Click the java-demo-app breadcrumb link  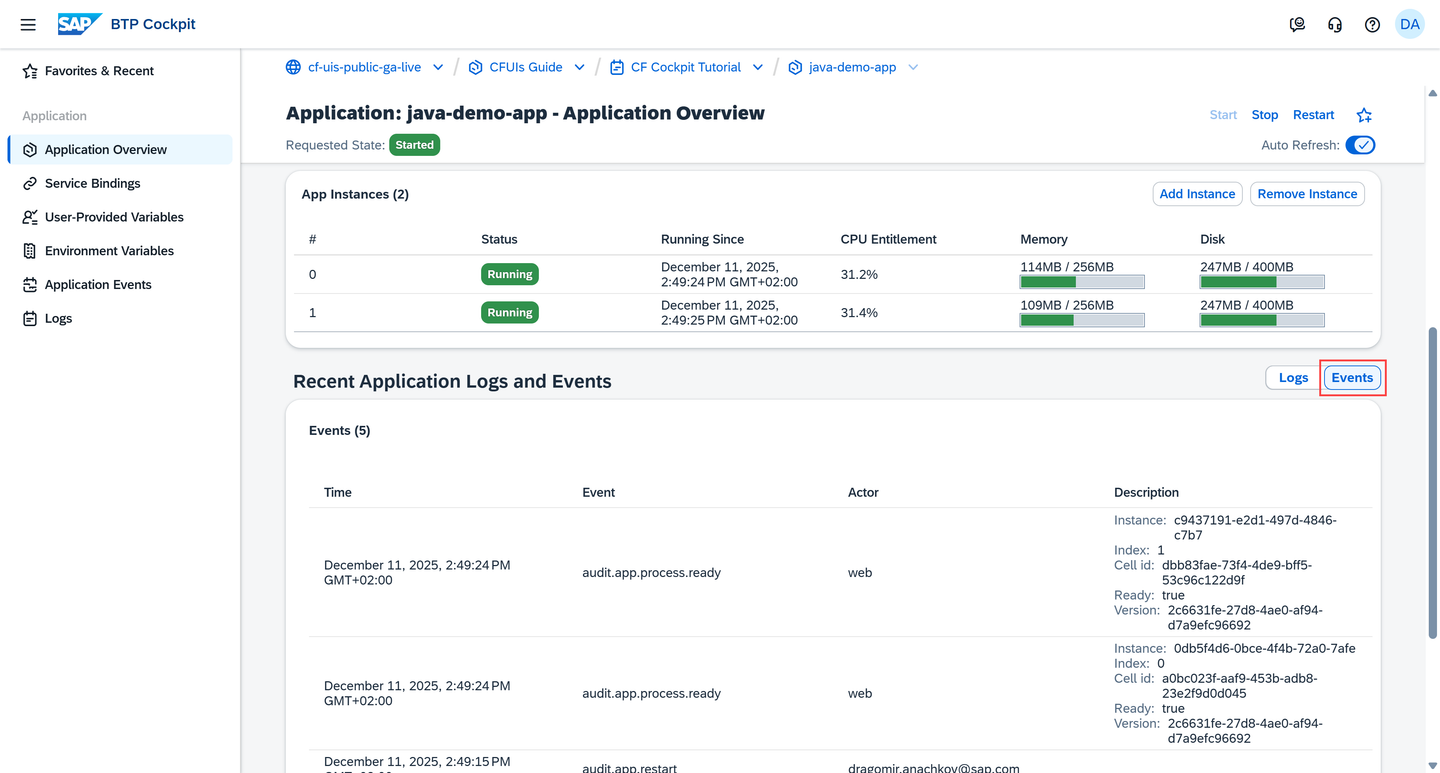click(x=853, y=67)
